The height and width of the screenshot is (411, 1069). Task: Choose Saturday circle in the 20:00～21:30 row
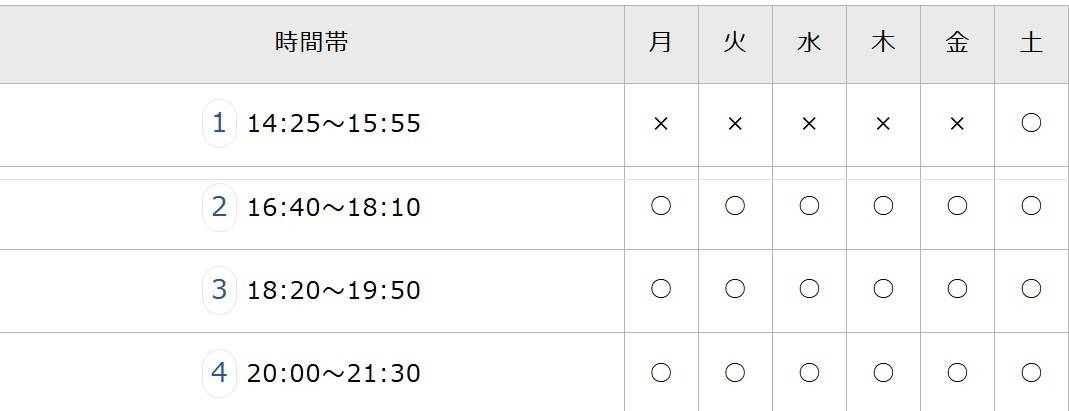tap(1031, 373)
